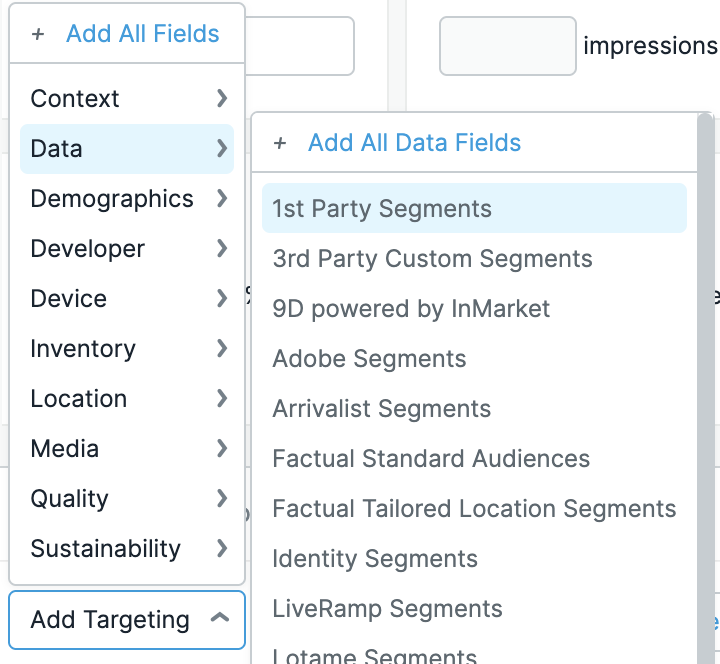The height and width of the screenshot is (664, 720).
Task: Click the Sustainability chevron arrow
Action: [221, 548]
